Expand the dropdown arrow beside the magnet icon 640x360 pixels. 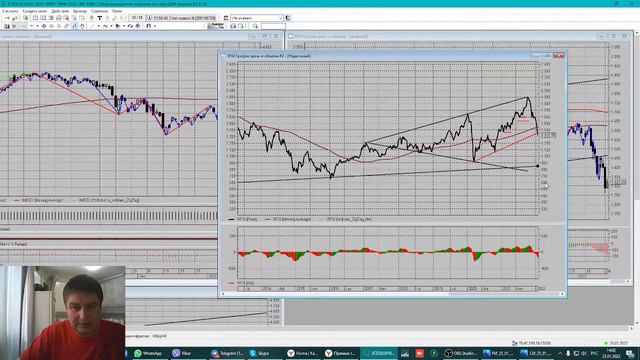tap(155, 26)
